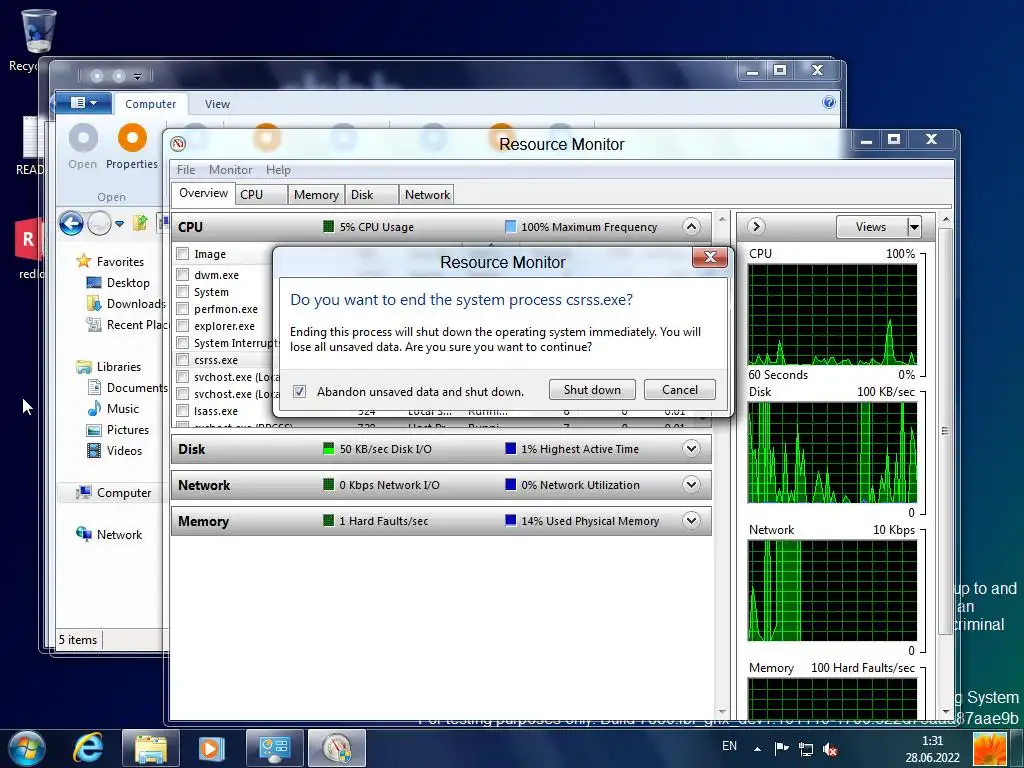Screen dimensions: 1024x768
Task: Open Explorer help icon
Action: pyautogui.click(x=829, y=103)
